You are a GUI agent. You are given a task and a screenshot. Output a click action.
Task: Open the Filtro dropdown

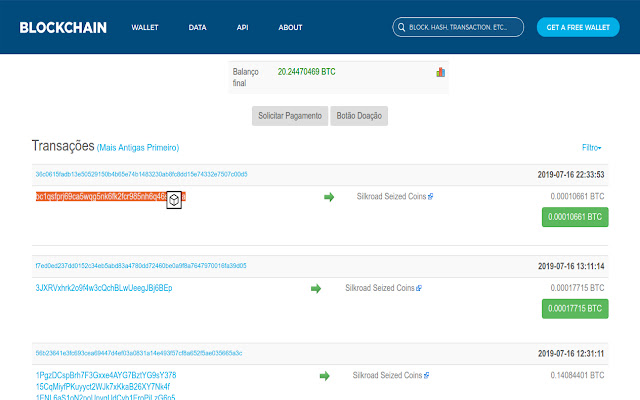click(591, 147)
